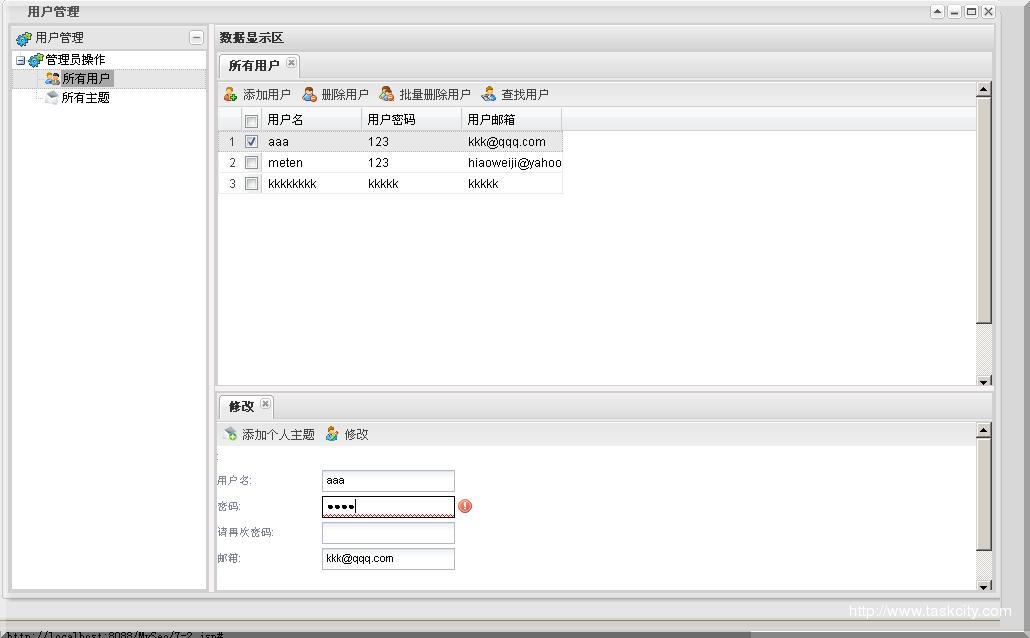The image size is (1030, 638).
Task: Collapse the 管理员操作 tree node
Action: point(20,60)
